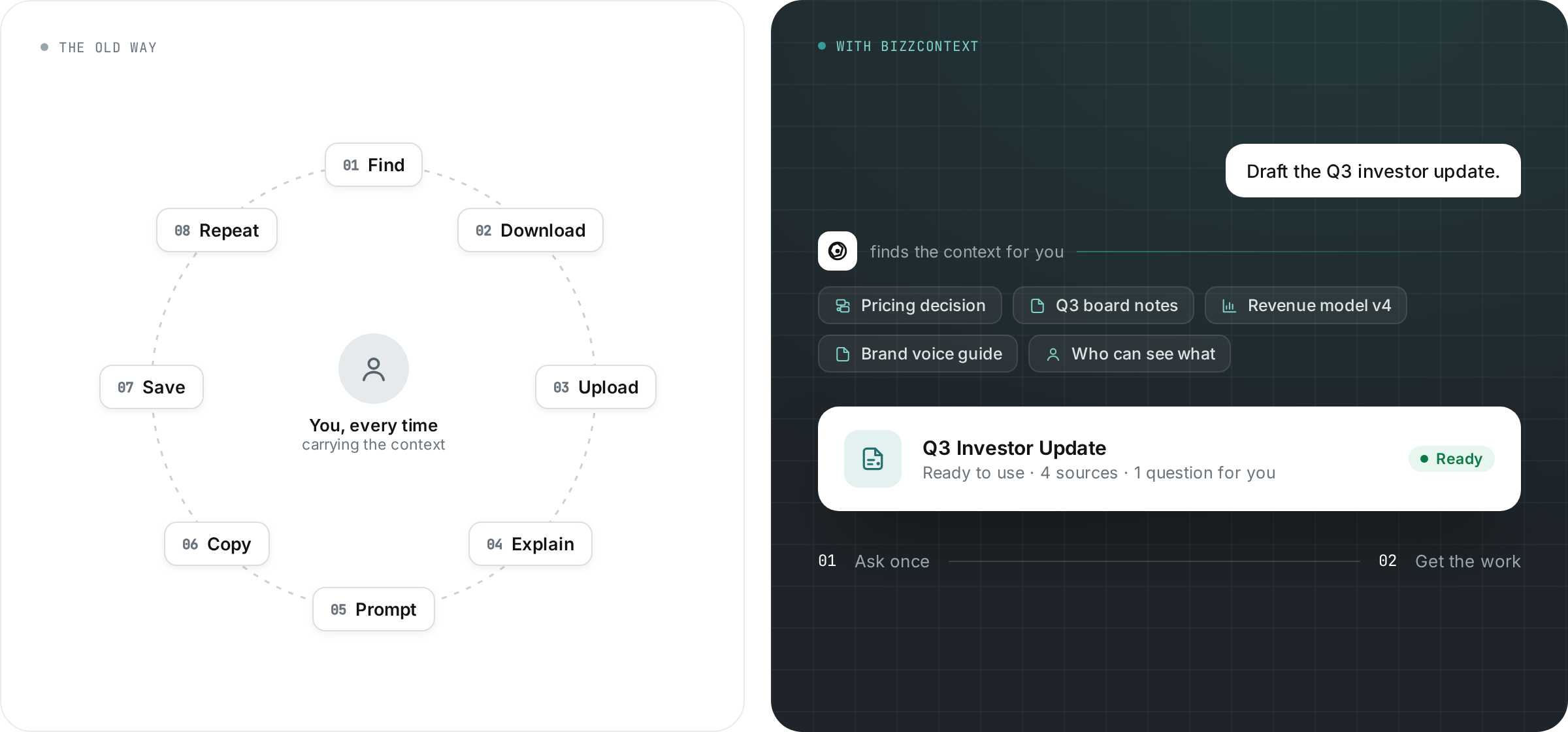The image size is (1568, 732).
Task: Select the 01 Find step chip
Action: click(374, 165)
